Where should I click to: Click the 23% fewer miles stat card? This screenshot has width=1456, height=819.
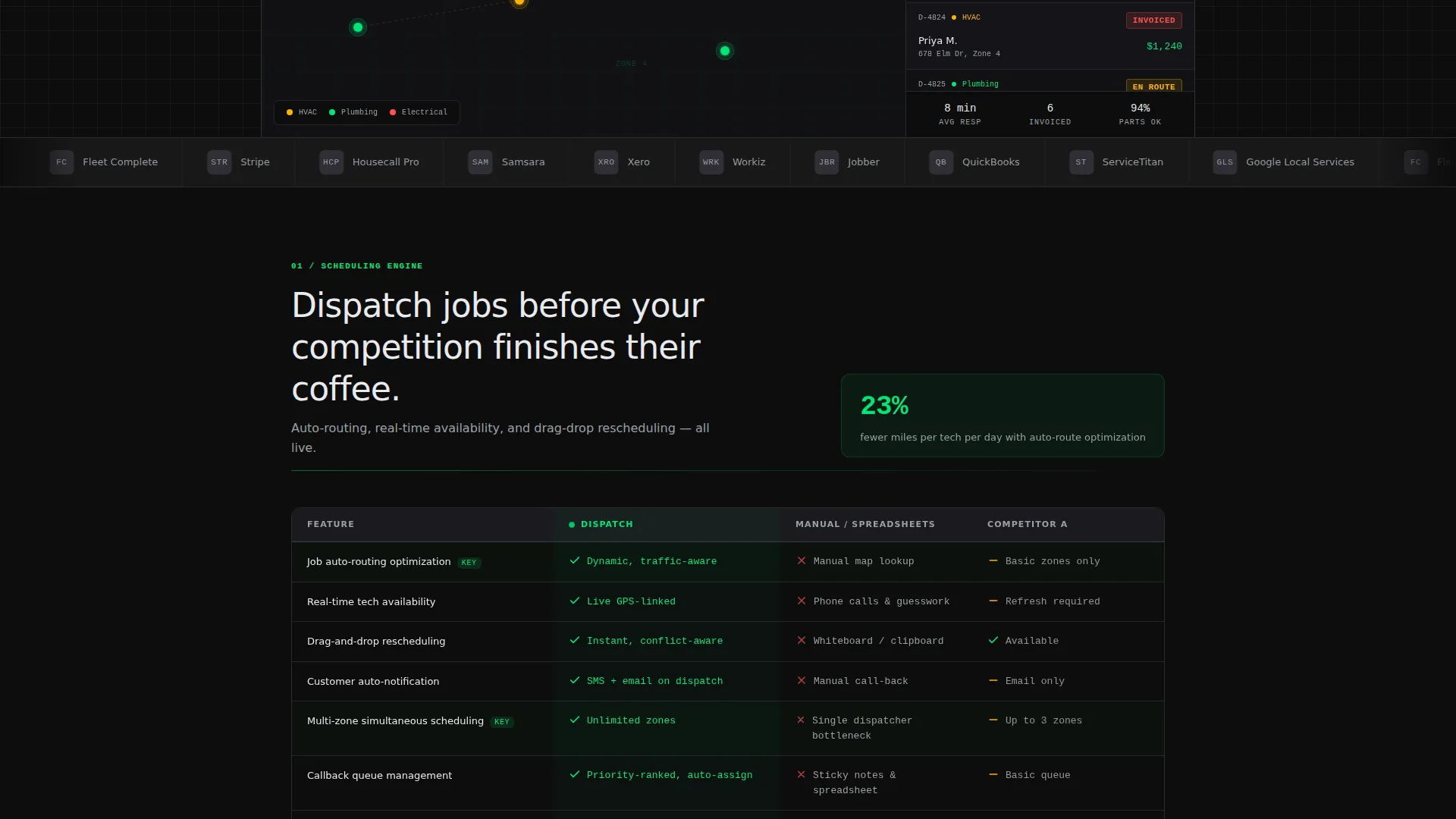(1003, 416)
